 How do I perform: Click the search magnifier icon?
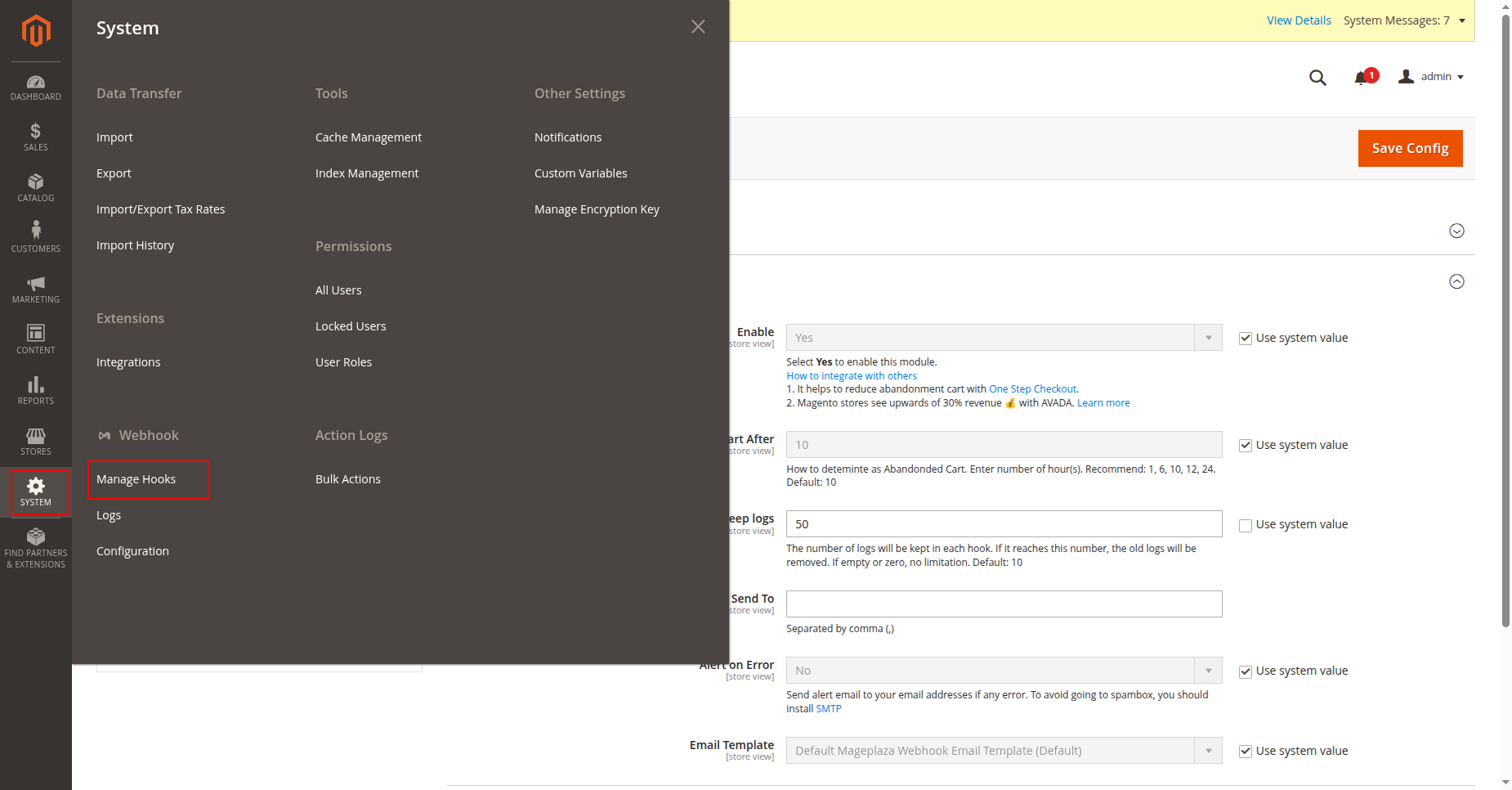tap(1317, 78)
